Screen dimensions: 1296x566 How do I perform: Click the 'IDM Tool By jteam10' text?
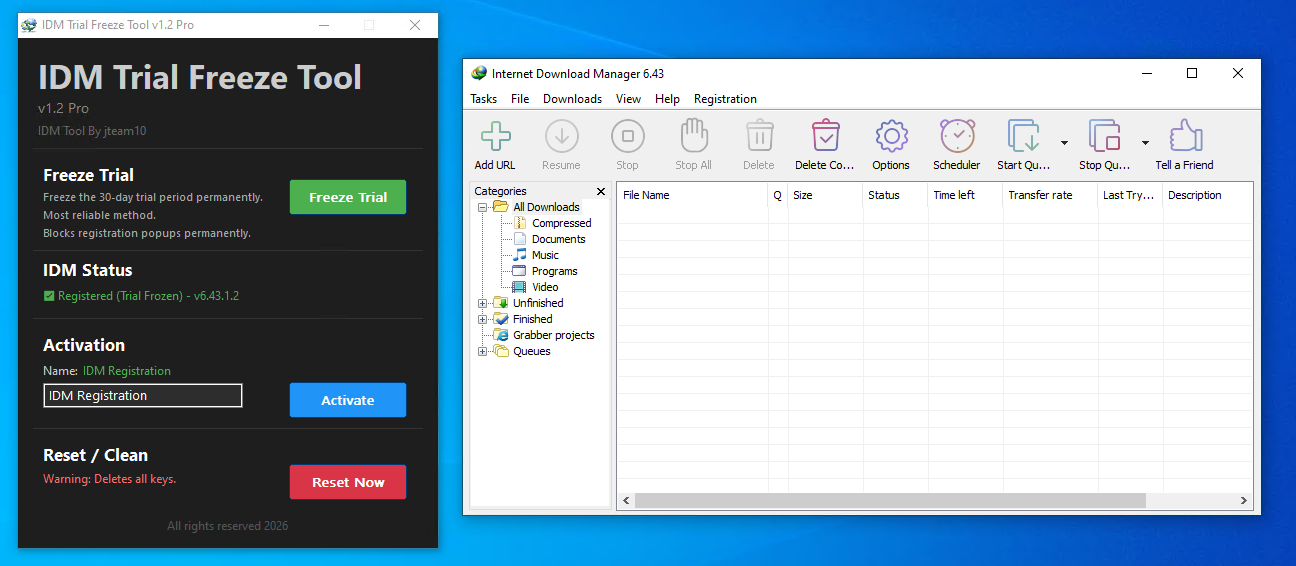[x=92, y=131]
